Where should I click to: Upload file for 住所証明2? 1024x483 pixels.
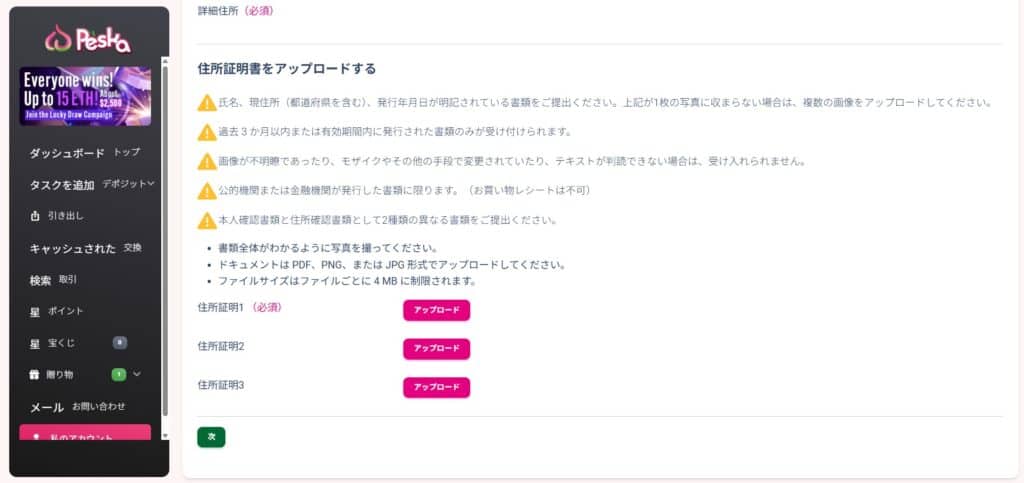[x=436, y=349]
